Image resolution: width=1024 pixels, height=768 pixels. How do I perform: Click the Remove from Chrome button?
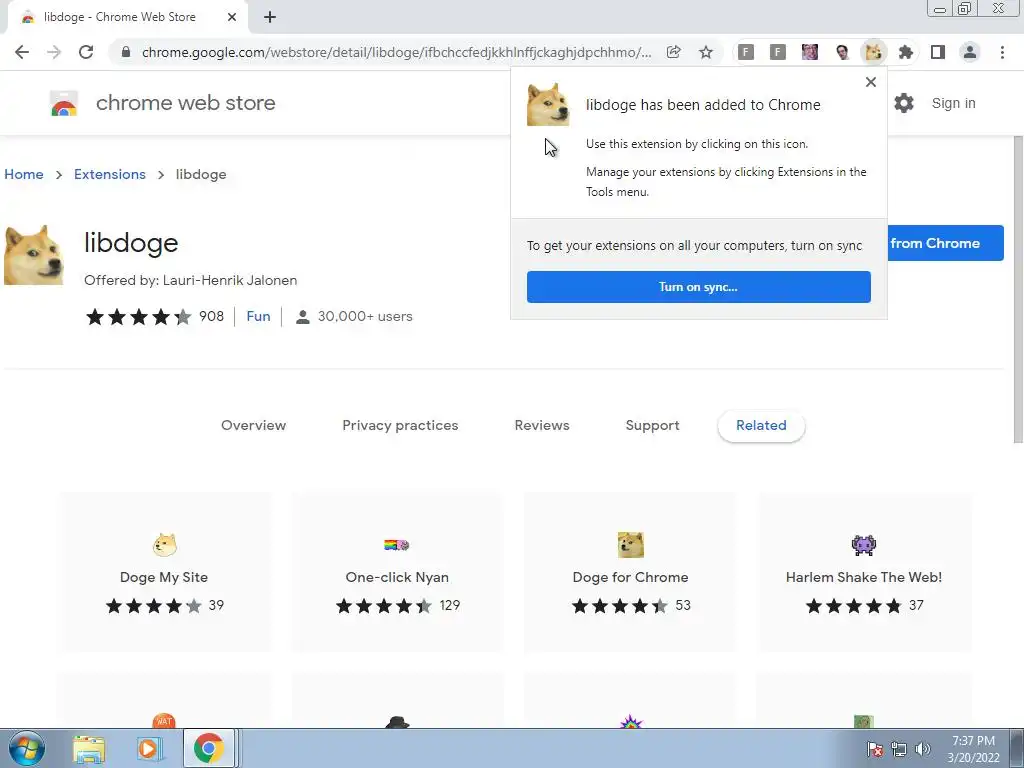945,243
